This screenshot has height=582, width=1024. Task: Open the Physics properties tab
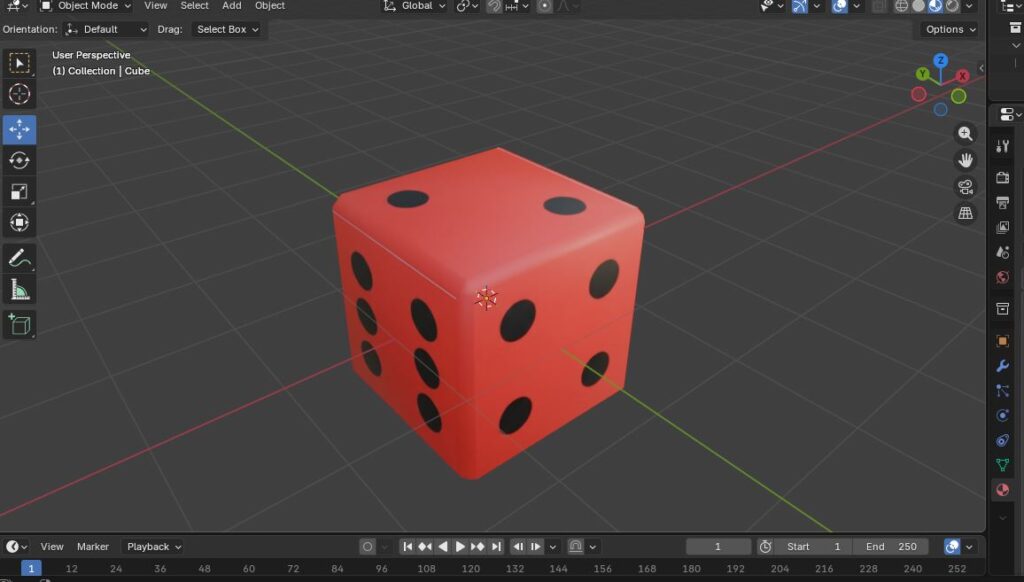tap(1002, 415)
